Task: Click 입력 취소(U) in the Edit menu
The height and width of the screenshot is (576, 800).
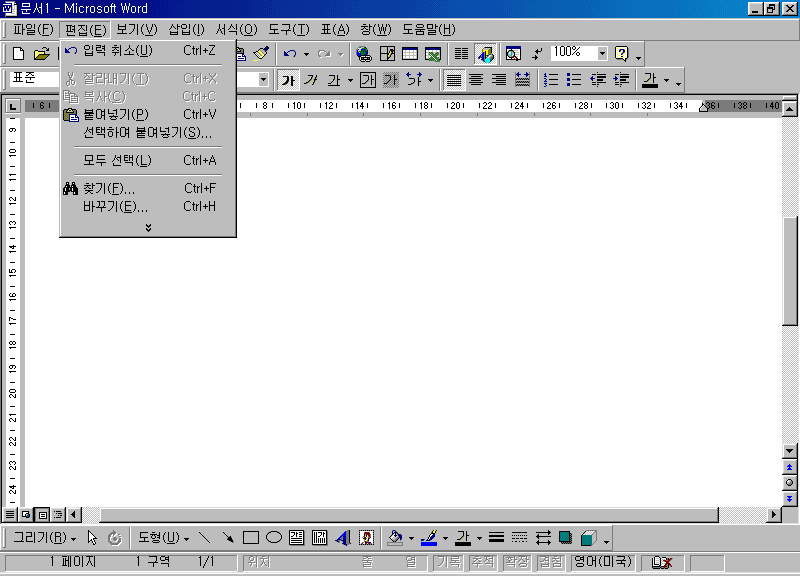Action: 148,51
